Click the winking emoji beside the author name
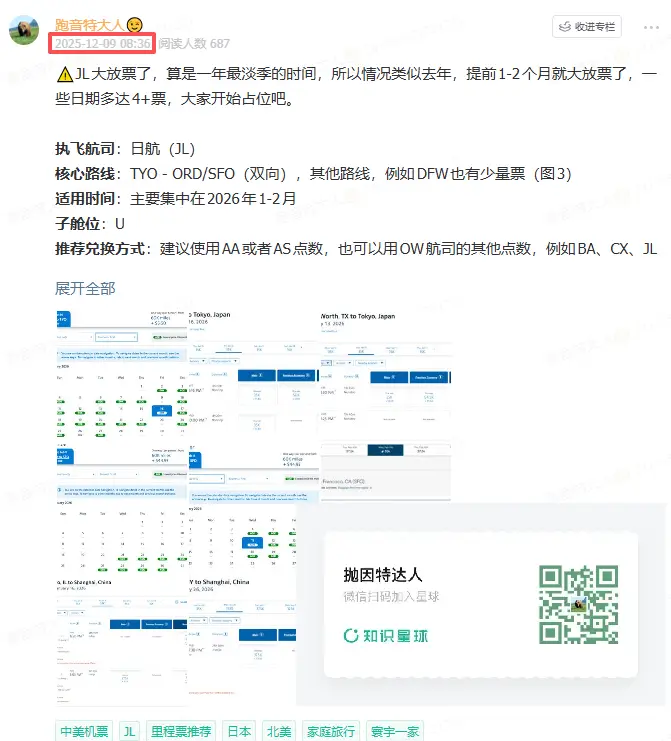The image size is (671, 741). (135, 25)
